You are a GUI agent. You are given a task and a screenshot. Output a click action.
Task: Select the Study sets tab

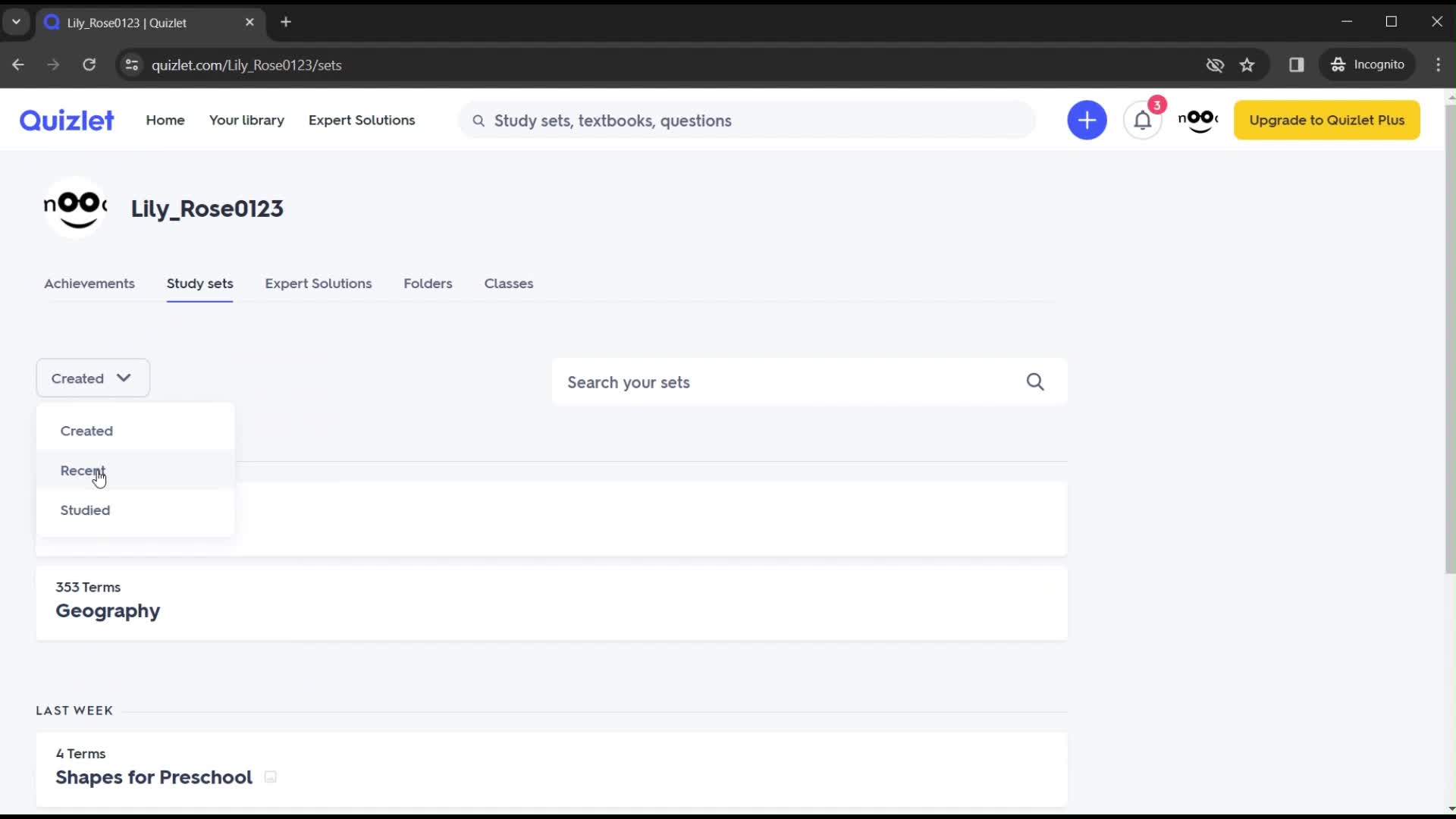199,284
